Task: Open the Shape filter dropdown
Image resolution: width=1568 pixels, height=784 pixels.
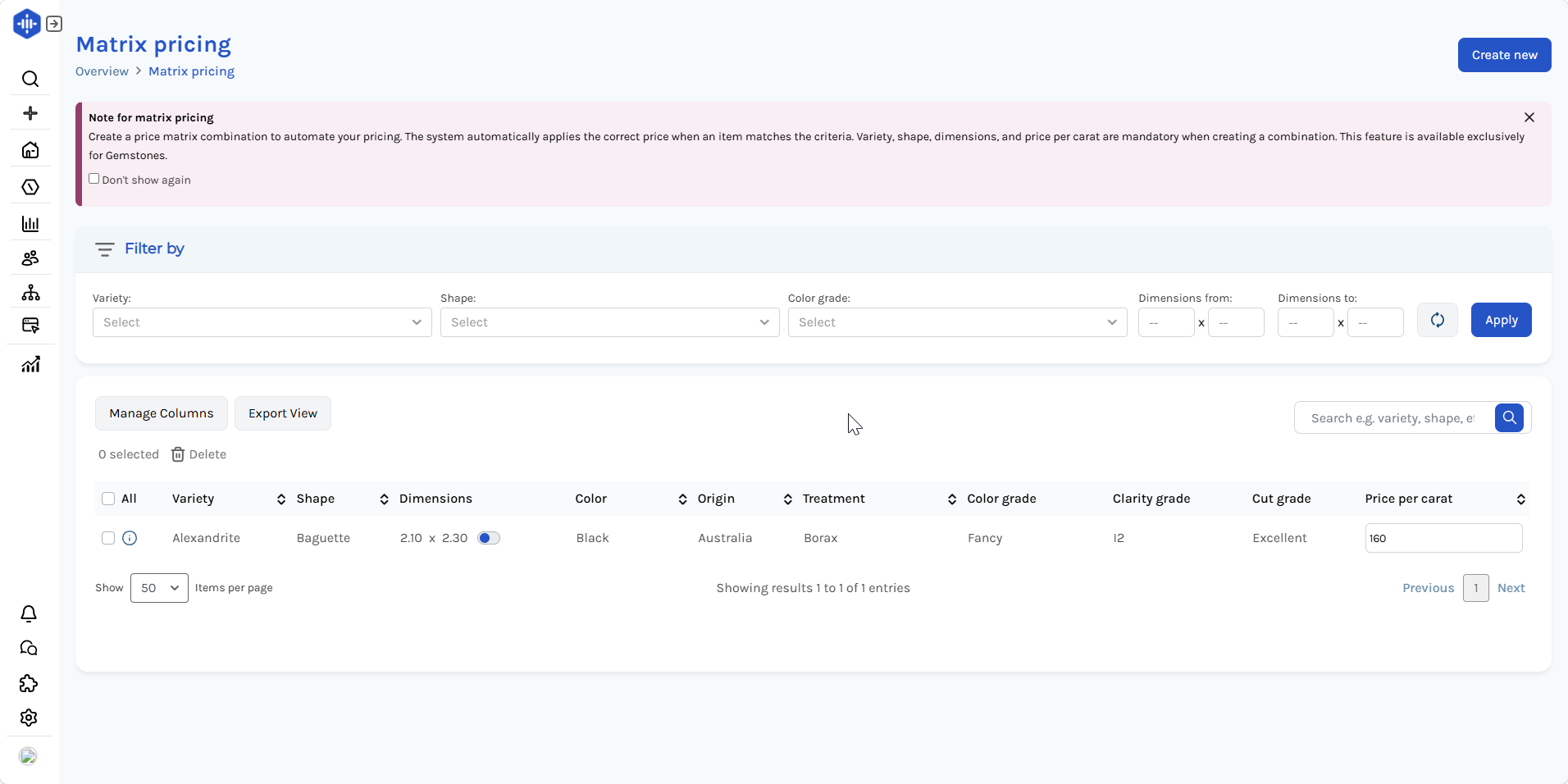Action: click(x=610, y=322)
